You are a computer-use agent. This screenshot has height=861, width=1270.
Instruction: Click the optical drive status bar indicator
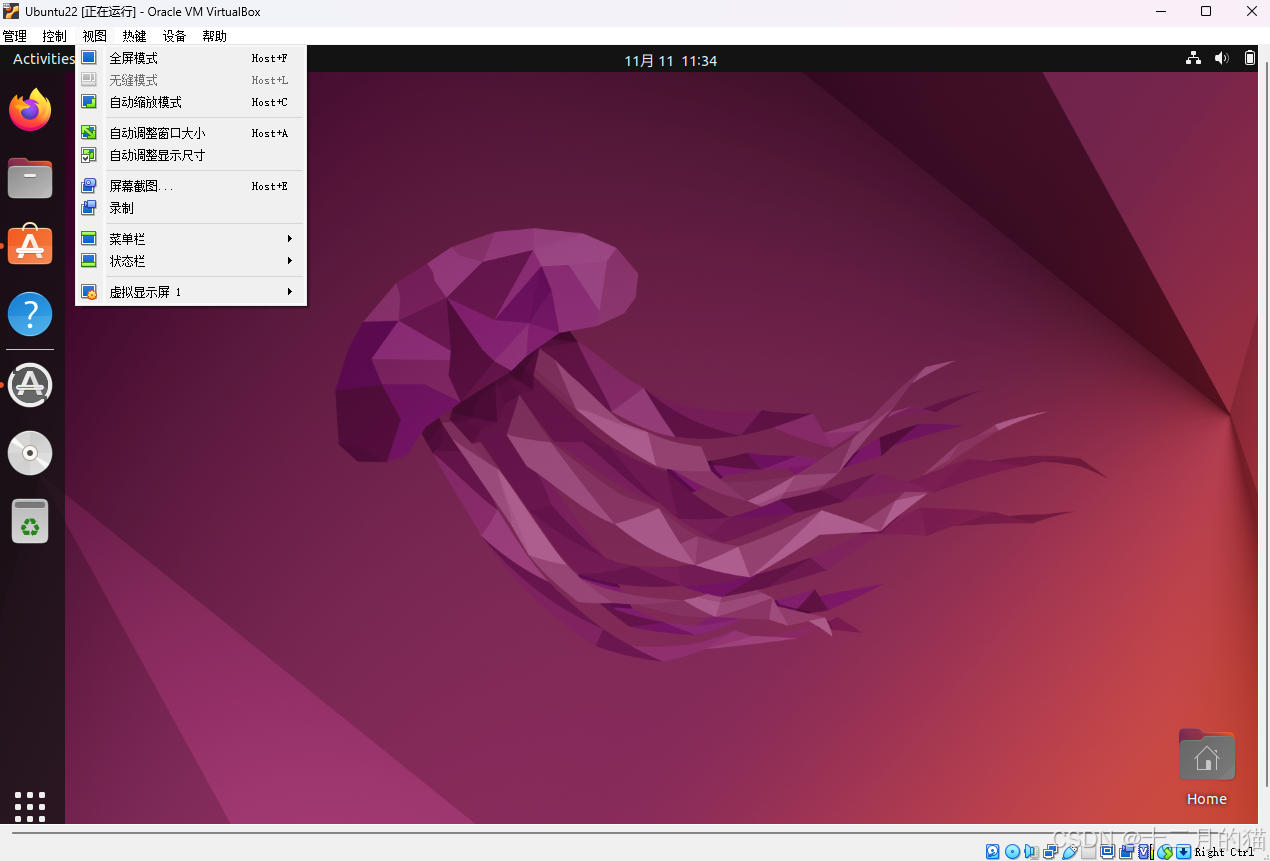point(1012,851)
